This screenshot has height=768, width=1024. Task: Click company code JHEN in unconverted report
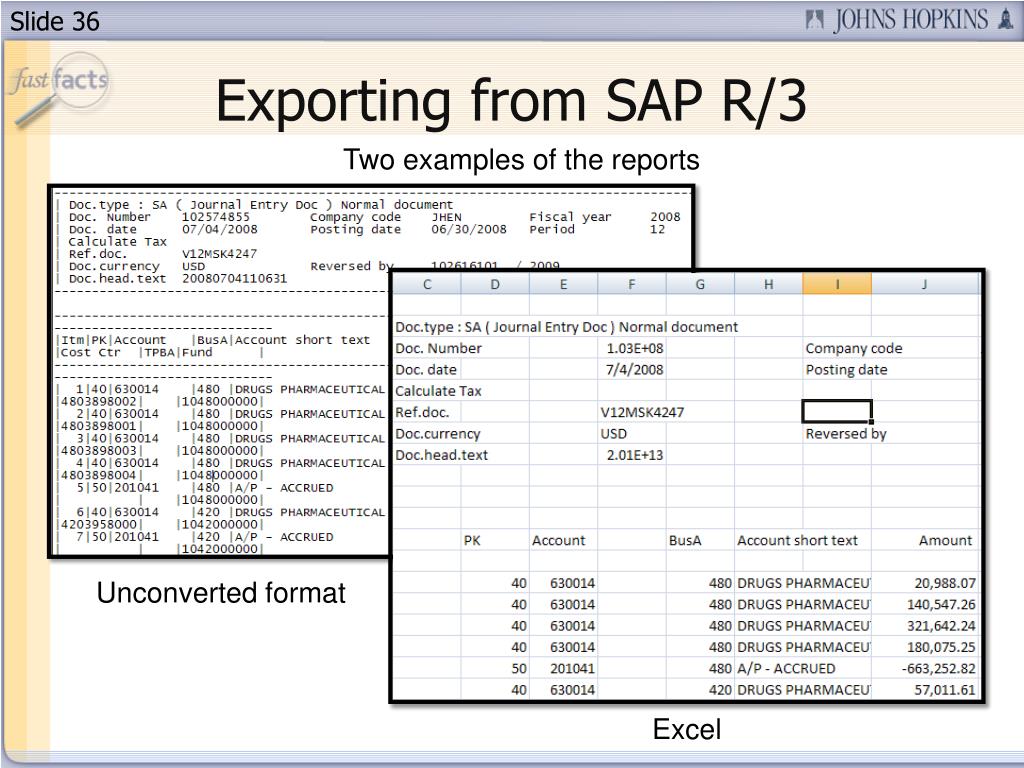click(447, 217)
